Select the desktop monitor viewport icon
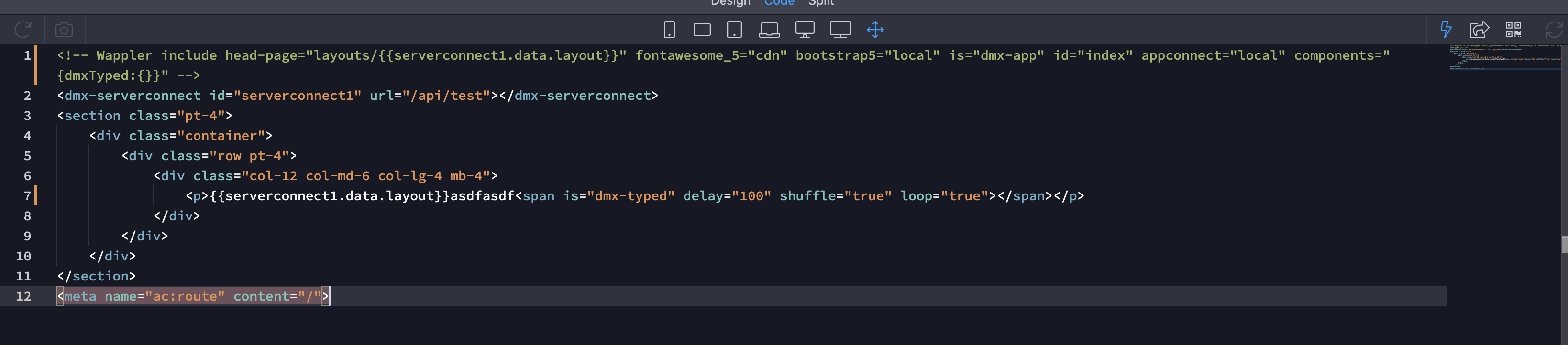Viewport: 1568px width, 345px height. coord(805,29)
